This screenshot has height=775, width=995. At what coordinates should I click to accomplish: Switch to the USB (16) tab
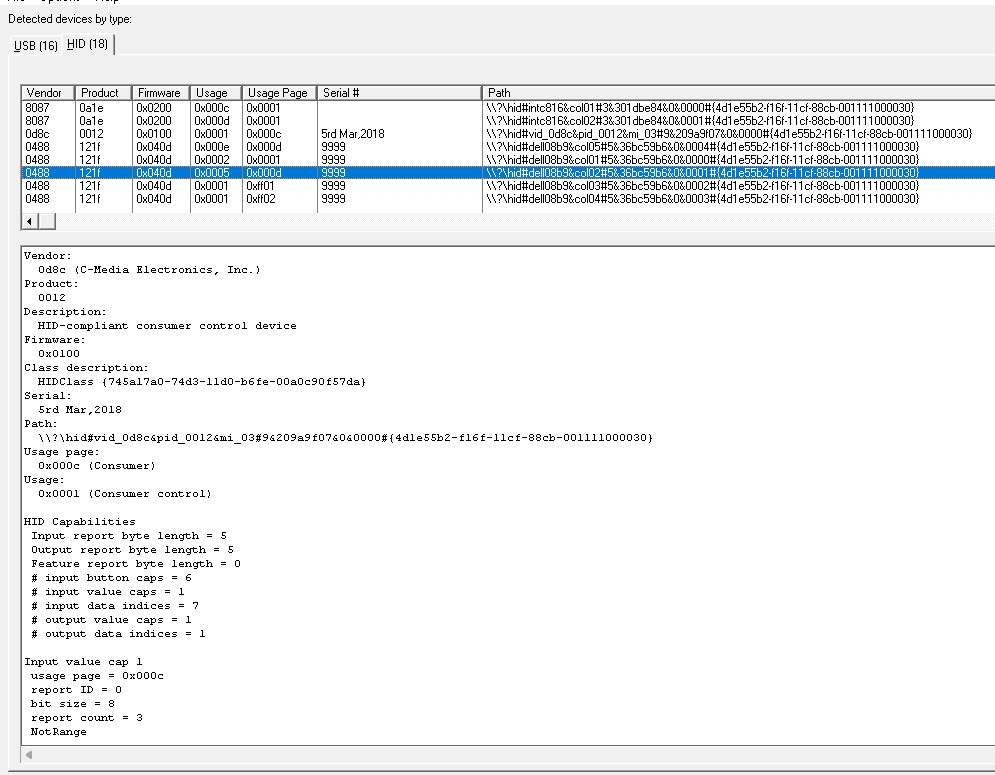tap(35, 45)
